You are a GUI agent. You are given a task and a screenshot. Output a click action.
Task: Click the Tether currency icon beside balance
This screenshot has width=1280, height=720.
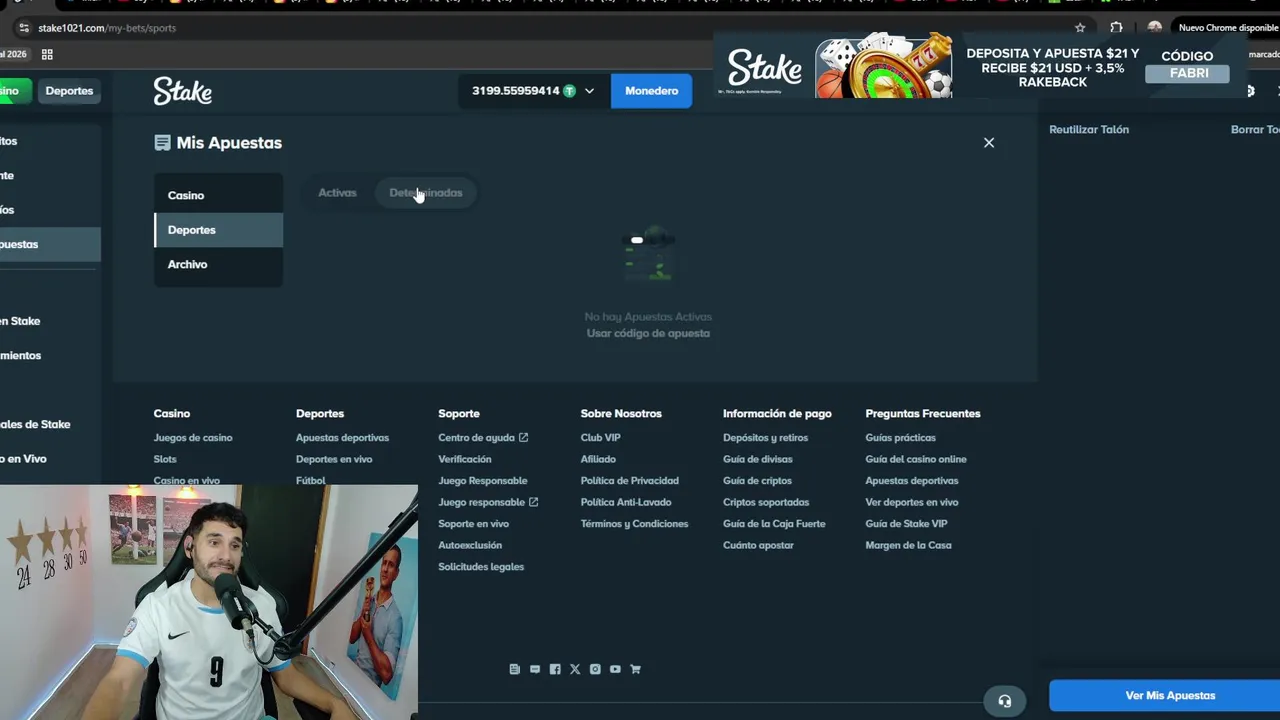[x=569, y=91]
